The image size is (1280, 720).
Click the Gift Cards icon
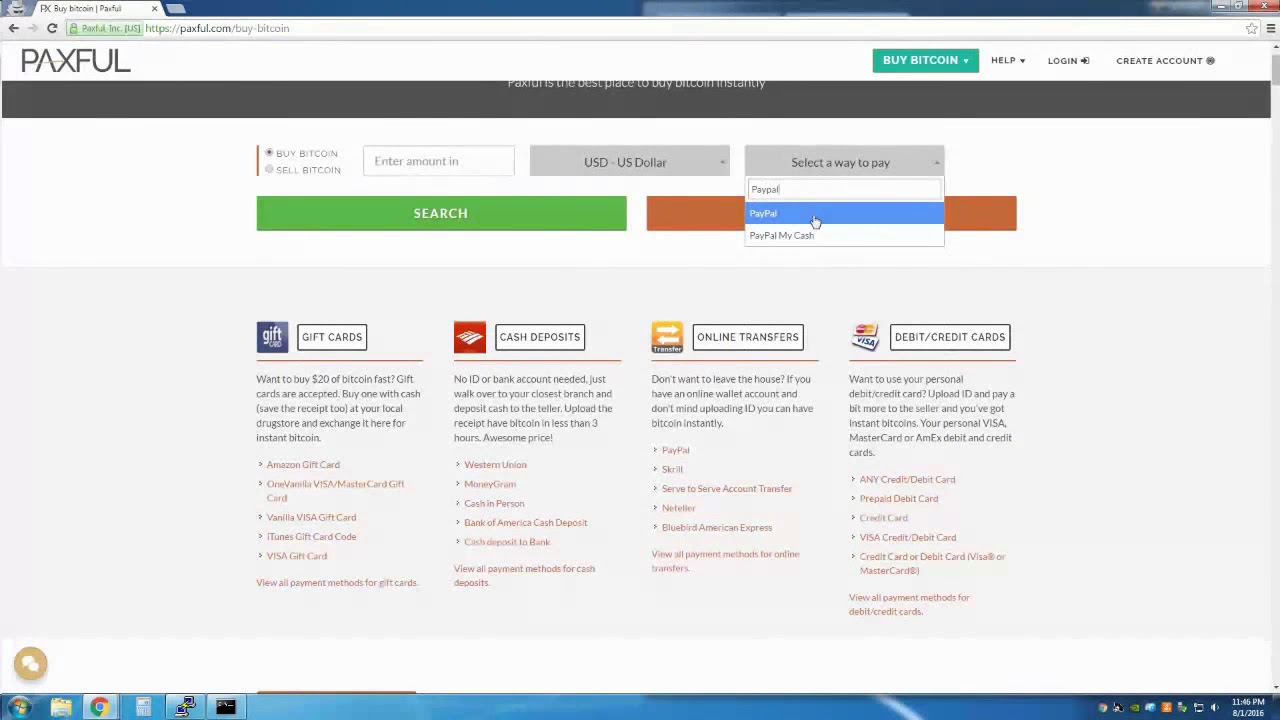click(x=272, y=337)
